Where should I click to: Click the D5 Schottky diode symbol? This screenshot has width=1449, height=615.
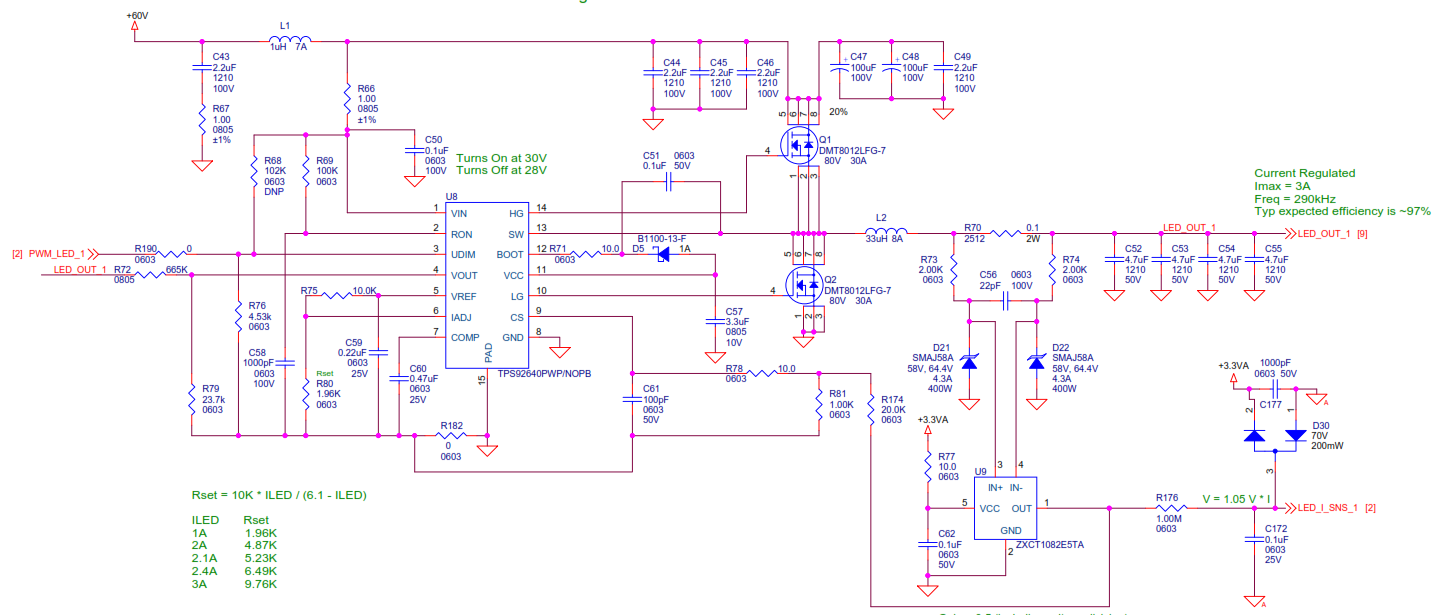[661, 255]
